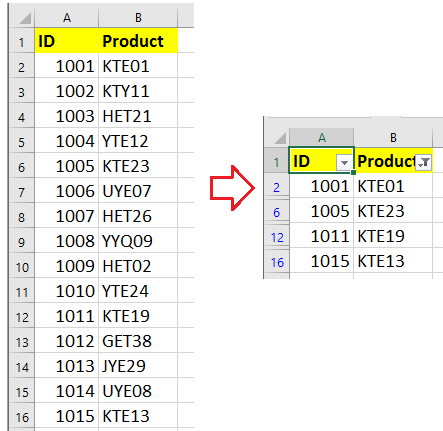Select the yellow Product header in left sheet

point(138,41)
